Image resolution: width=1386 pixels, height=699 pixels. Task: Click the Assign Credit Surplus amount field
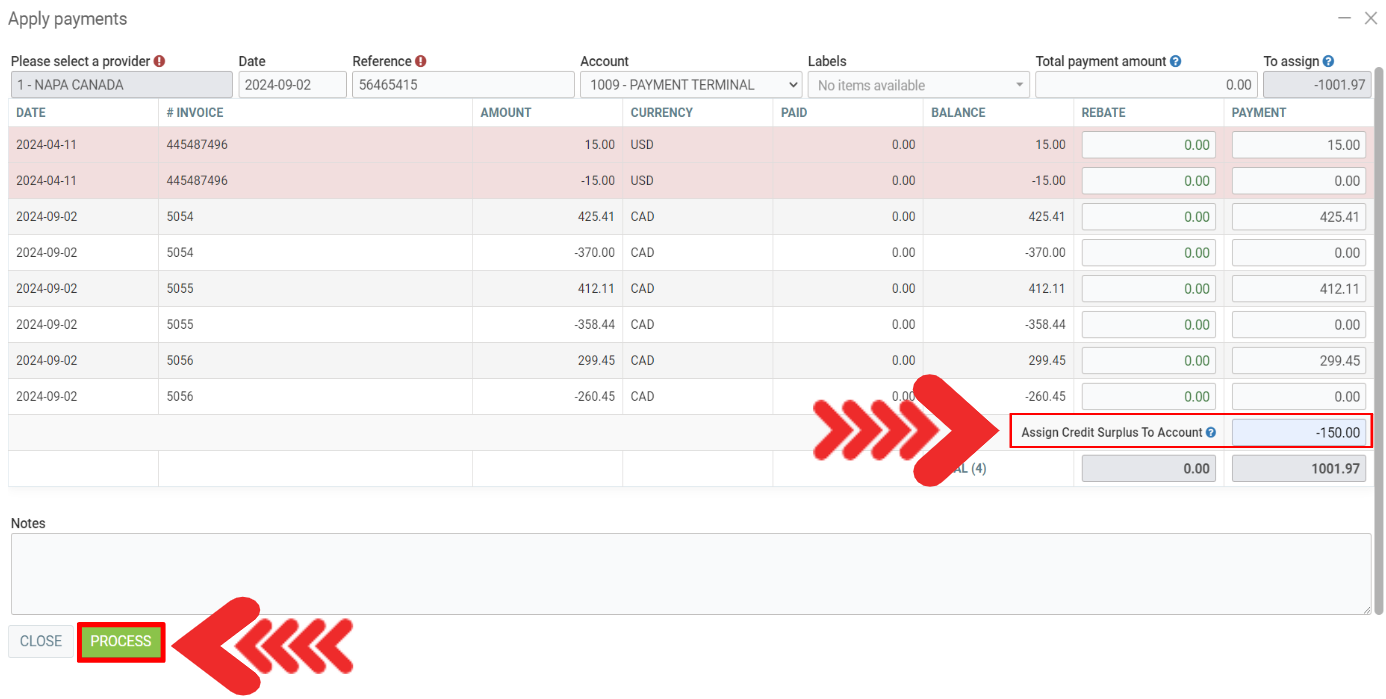click(1298, 433)
